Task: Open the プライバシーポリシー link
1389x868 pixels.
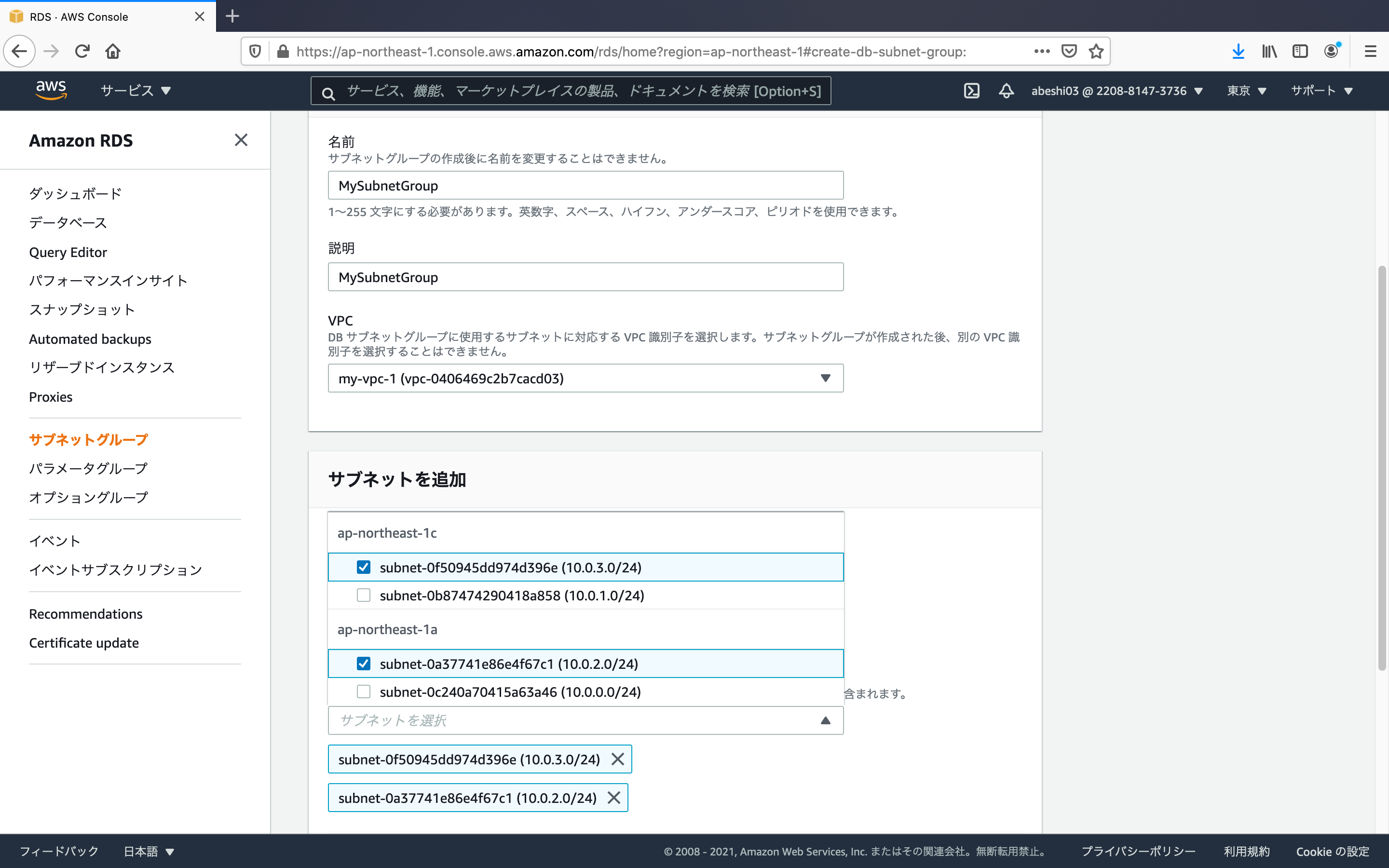Action: pos(1139,851)
